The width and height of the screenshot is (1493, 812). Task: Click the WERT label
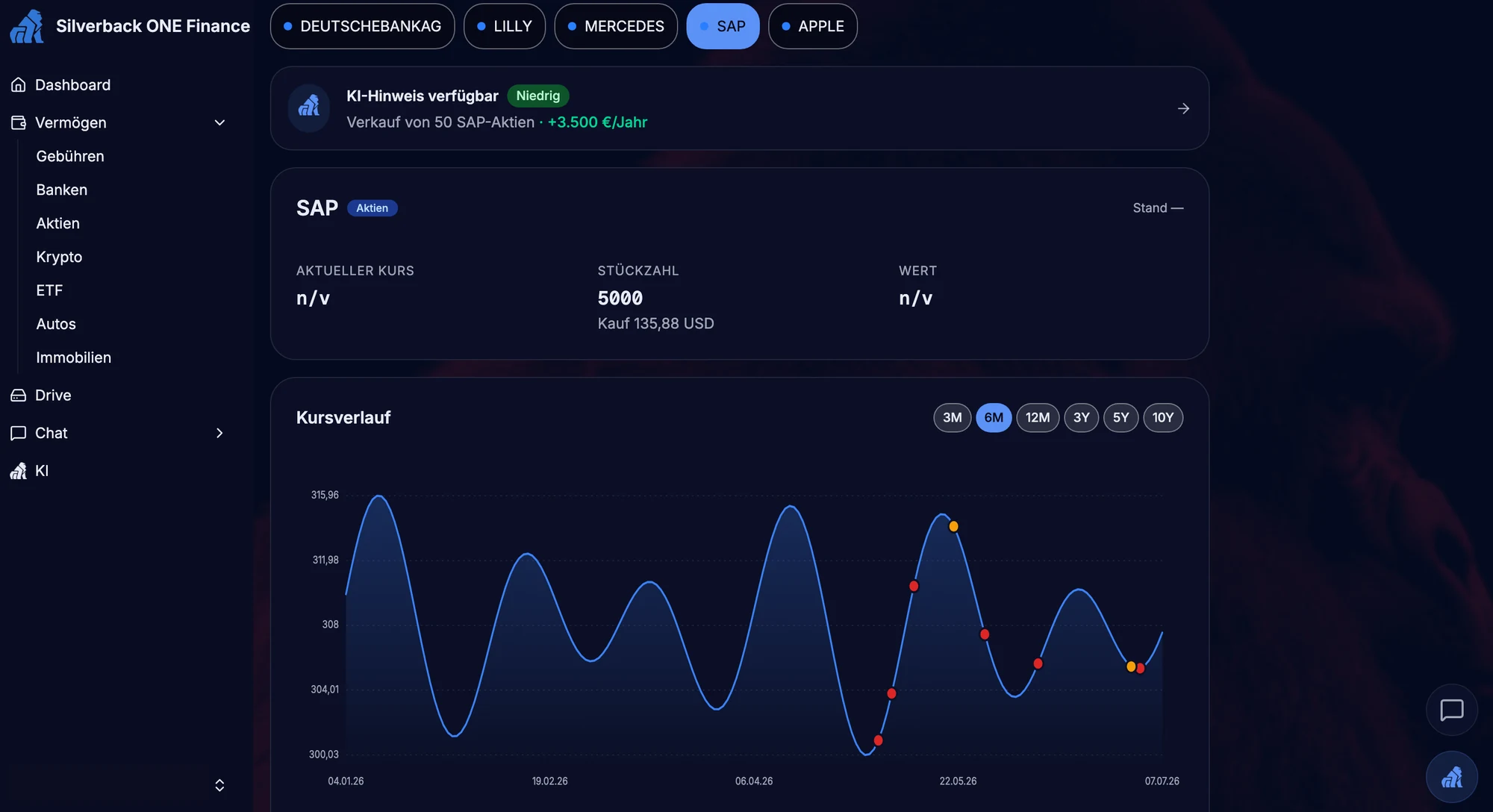click(x=917, y=271)
